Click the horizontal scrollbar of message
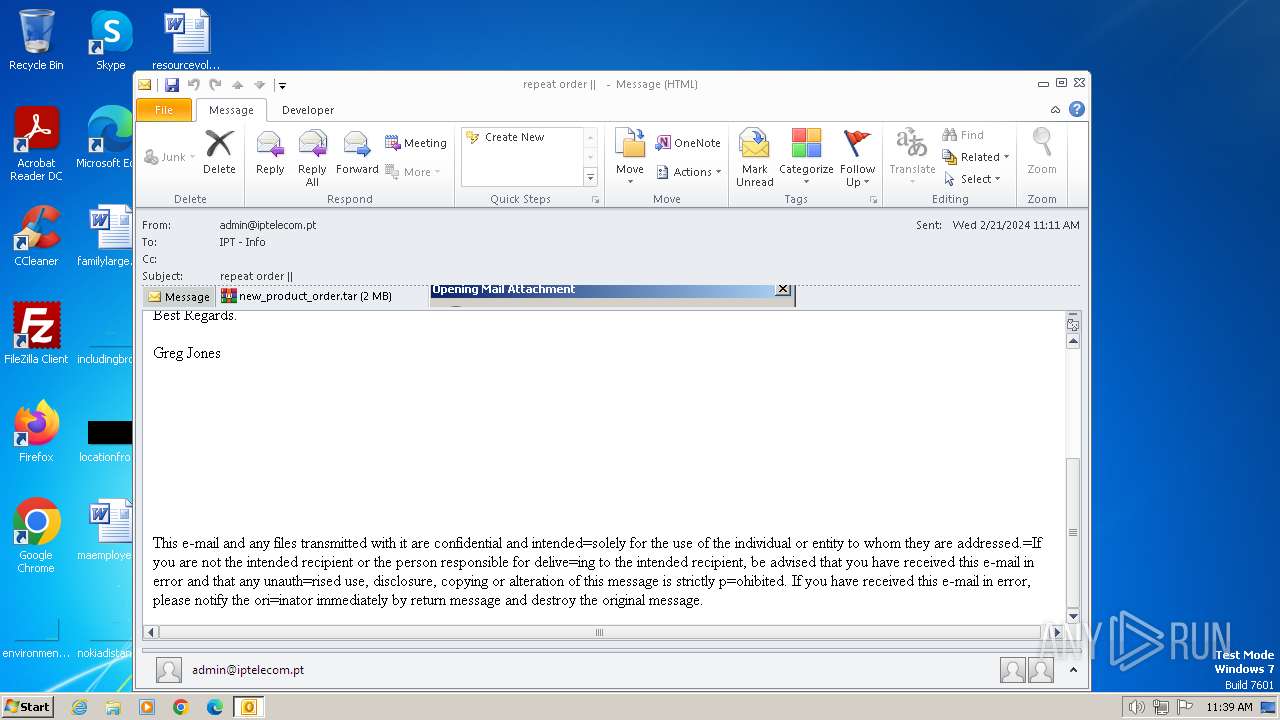1280x720 pixels. pos(600,632)
